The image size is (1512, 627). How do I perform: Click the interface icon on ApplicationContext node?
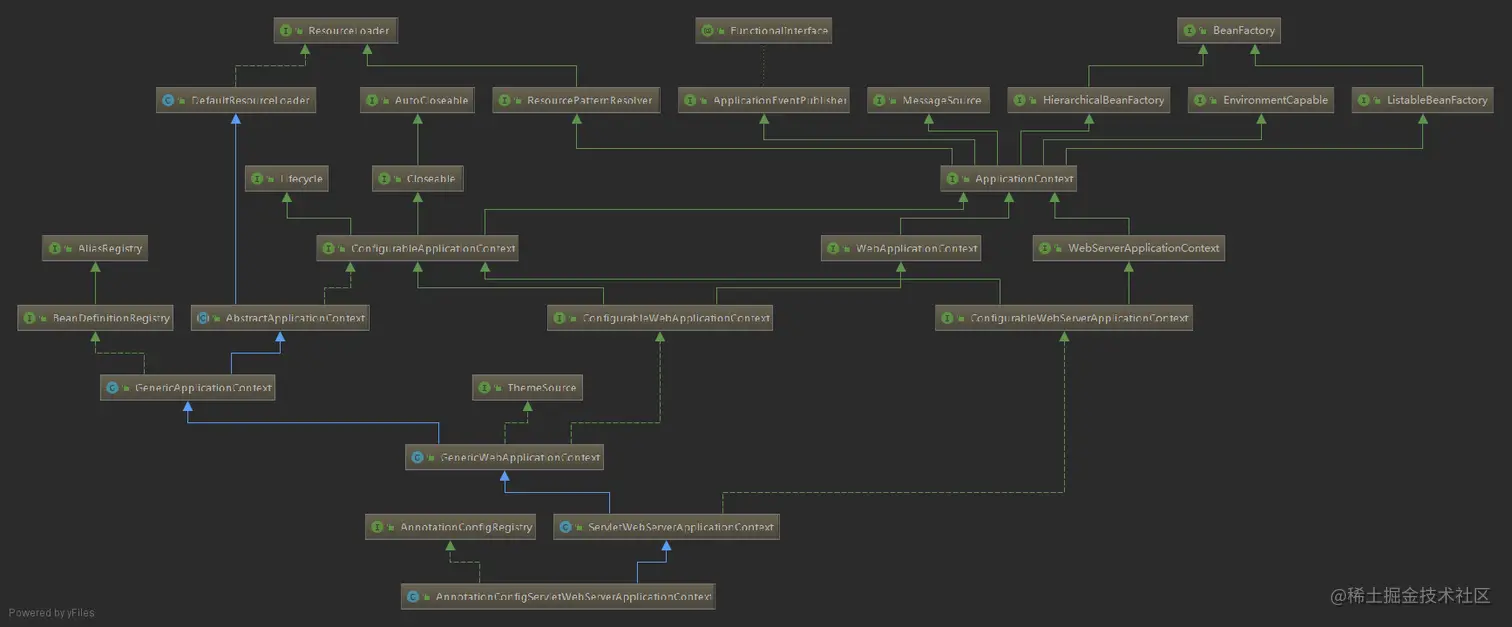pyautogui.click(x=952, y=178)
